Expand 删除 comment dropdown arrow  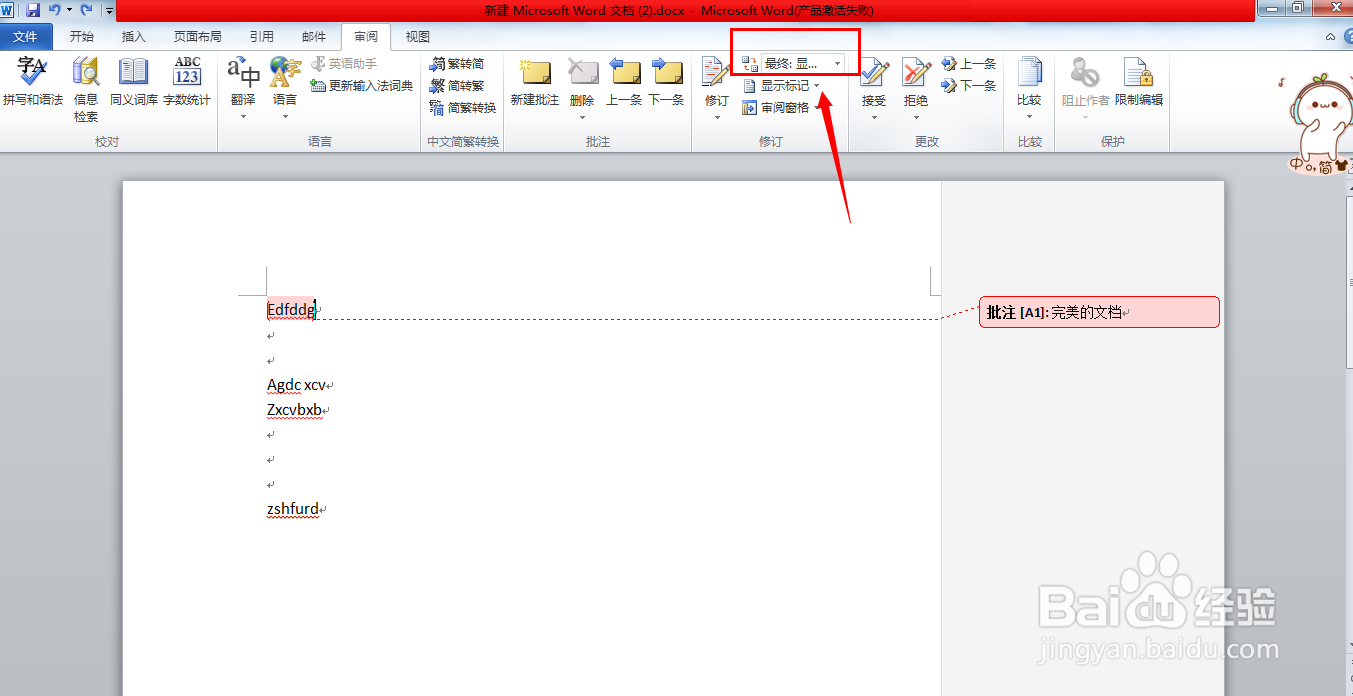582,117
